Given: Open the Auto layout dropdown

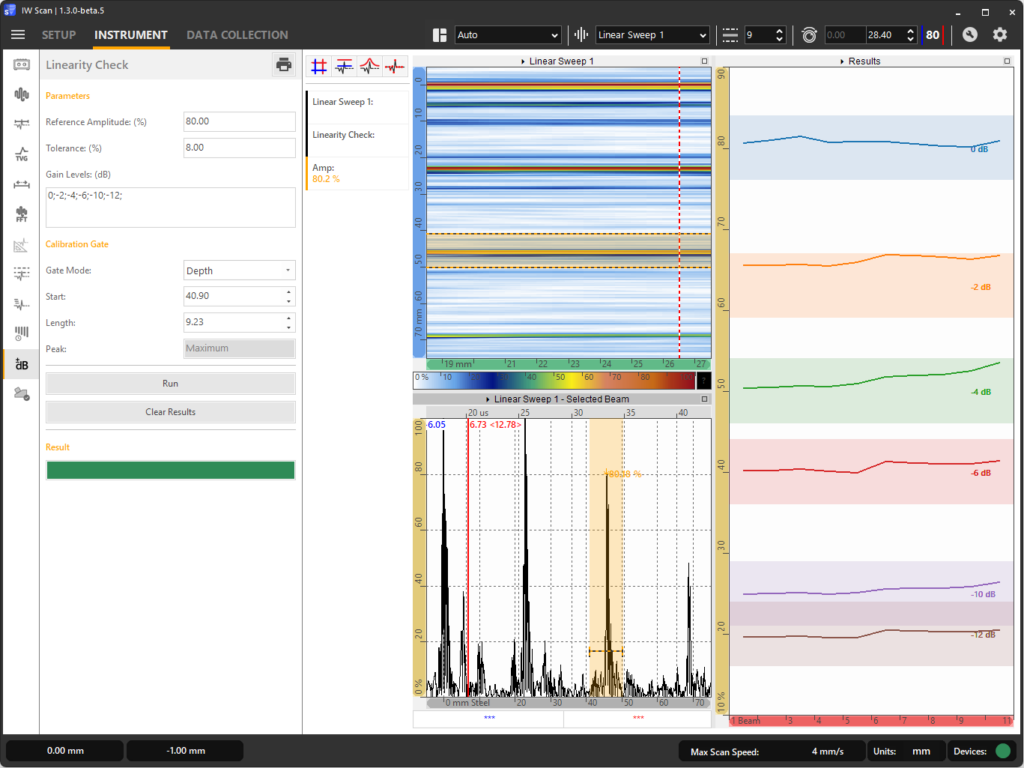Looking at the screenshot, I should (x=507, y=35).
